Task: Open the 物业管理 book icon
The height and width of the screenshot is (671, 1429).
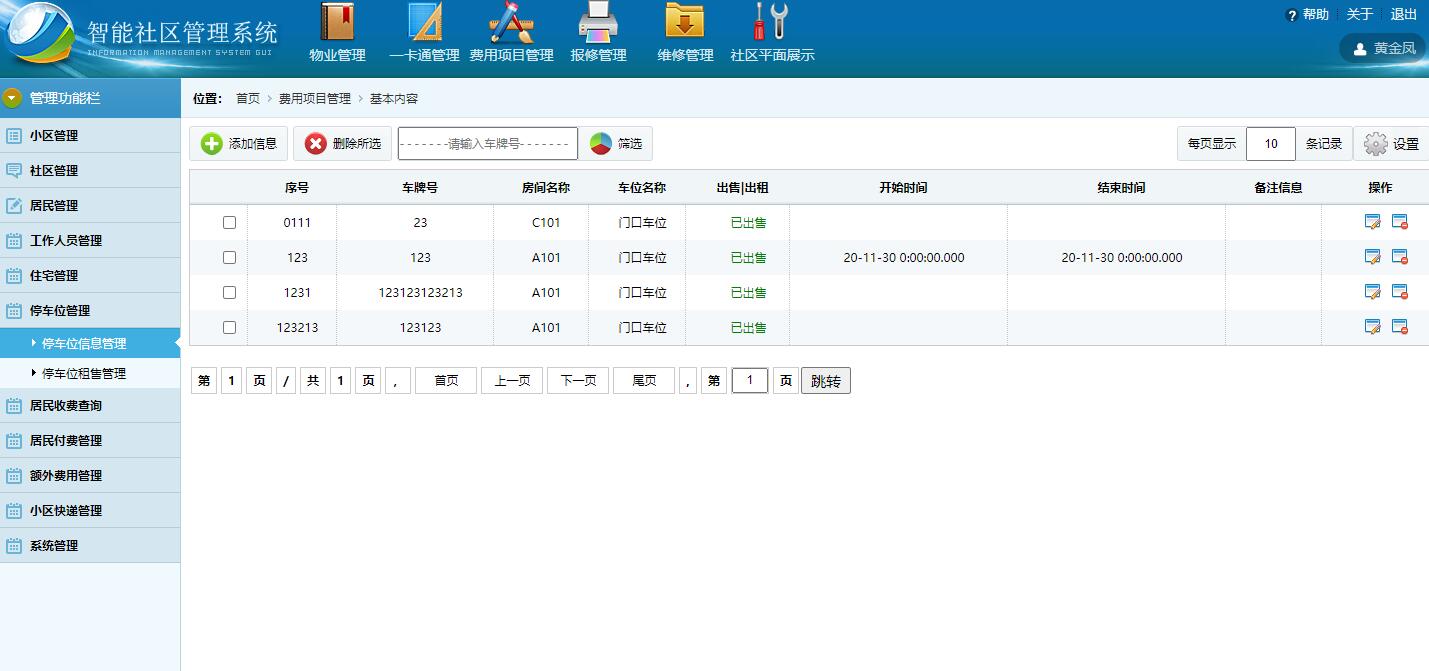Action: click(337, 22)
